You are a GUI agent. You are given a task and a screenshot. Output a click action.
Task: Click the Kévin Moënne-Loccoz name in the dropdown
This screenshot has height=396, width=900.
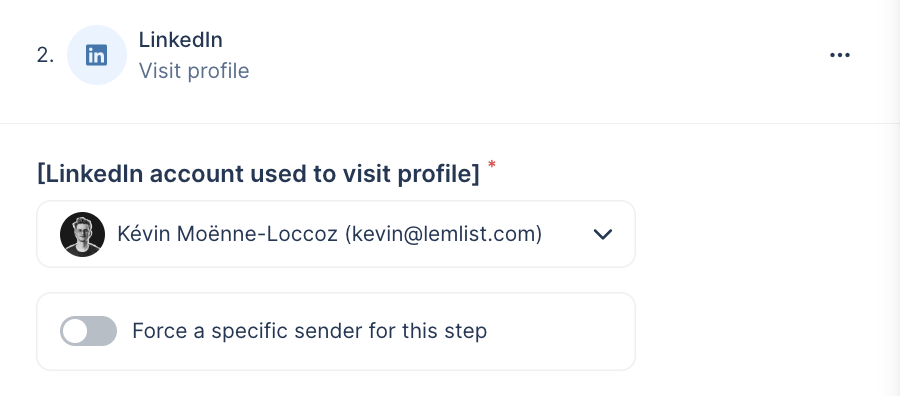click(227, 234)
